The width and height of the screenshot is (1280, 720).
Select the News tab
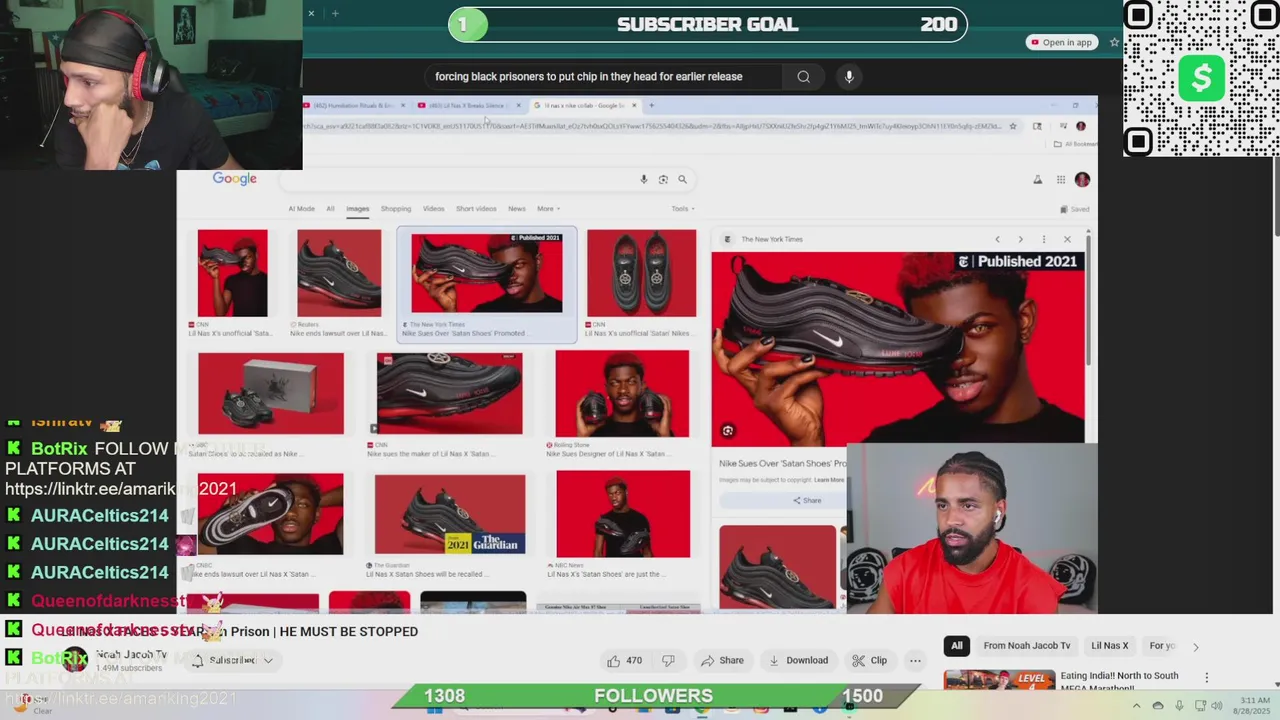[516, 209]
